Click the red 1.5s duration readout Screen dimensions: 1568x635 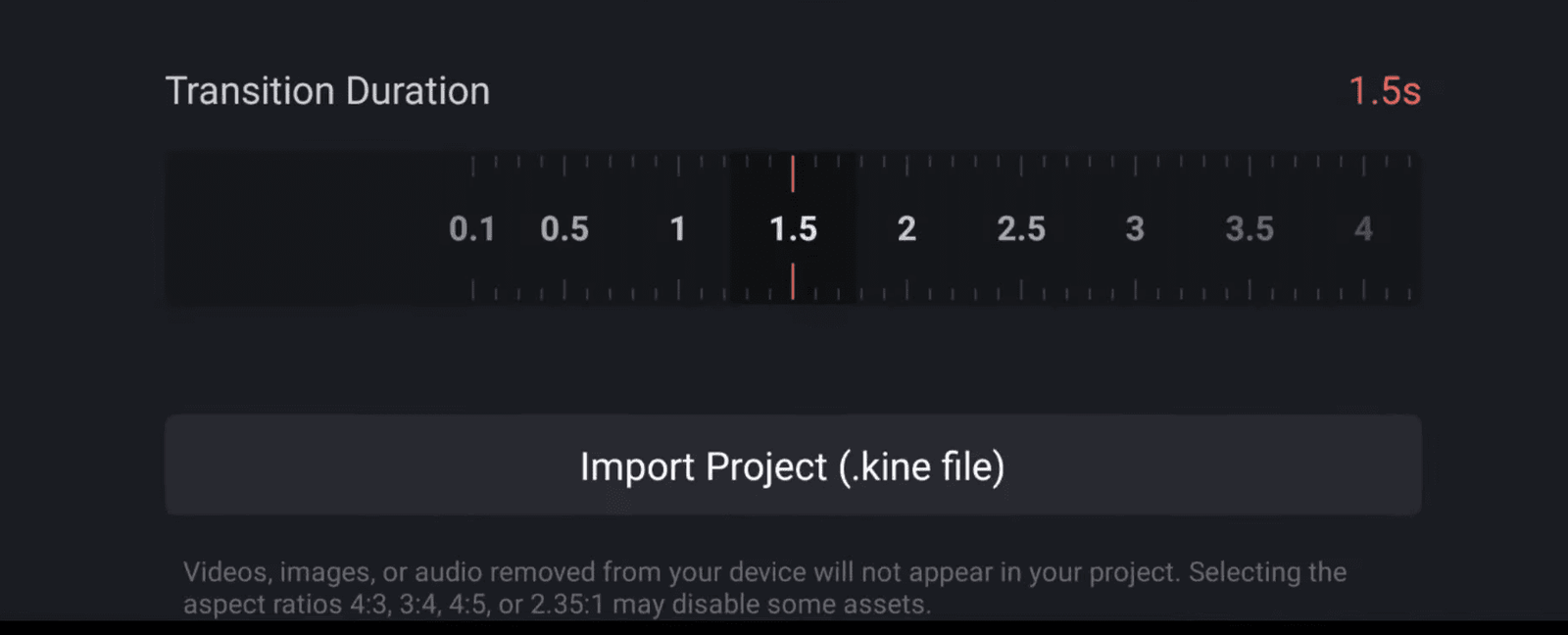(1384, 91)
